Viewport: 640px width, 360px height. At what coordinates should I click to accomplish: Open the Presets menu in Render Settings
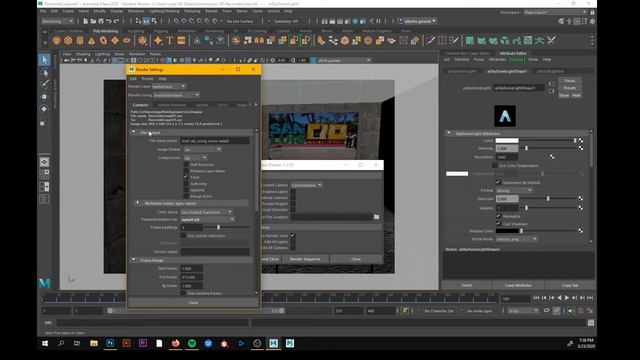[x=147, y=79]
